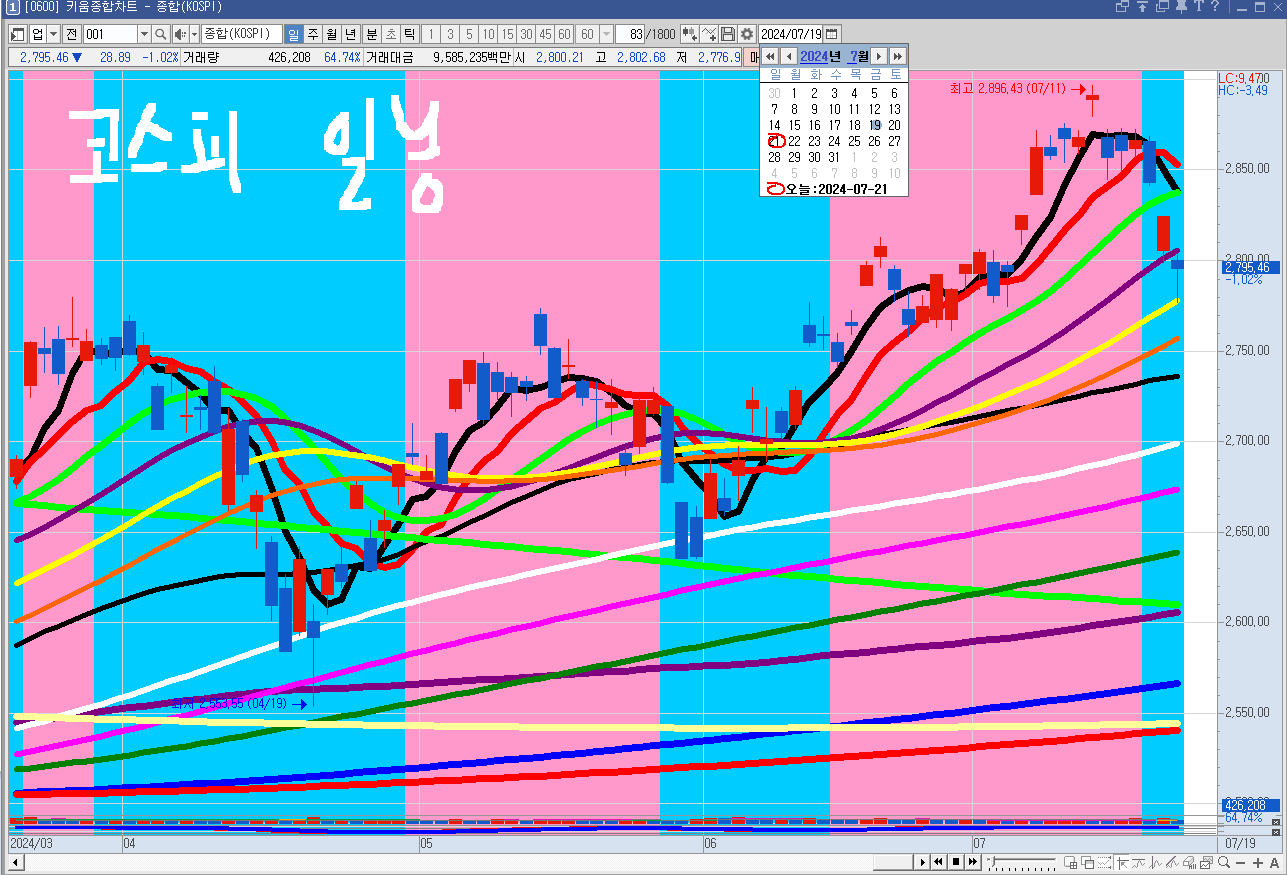Click the candle count field showing 83
The height and width of the screenshot is (875, 1287).
point(630,34)
